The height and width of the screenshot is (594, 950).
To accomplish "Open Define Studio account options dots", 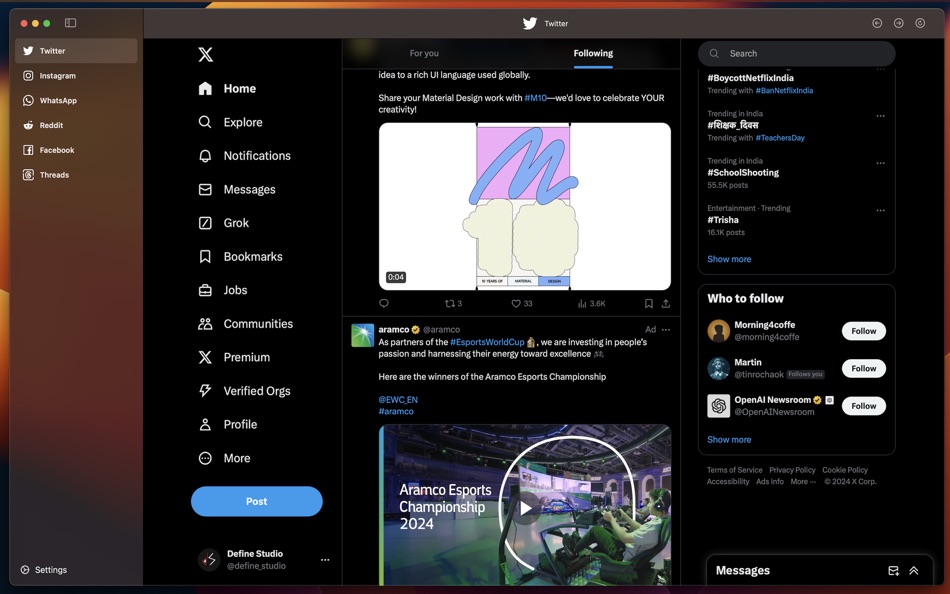I will pos(325,560).
